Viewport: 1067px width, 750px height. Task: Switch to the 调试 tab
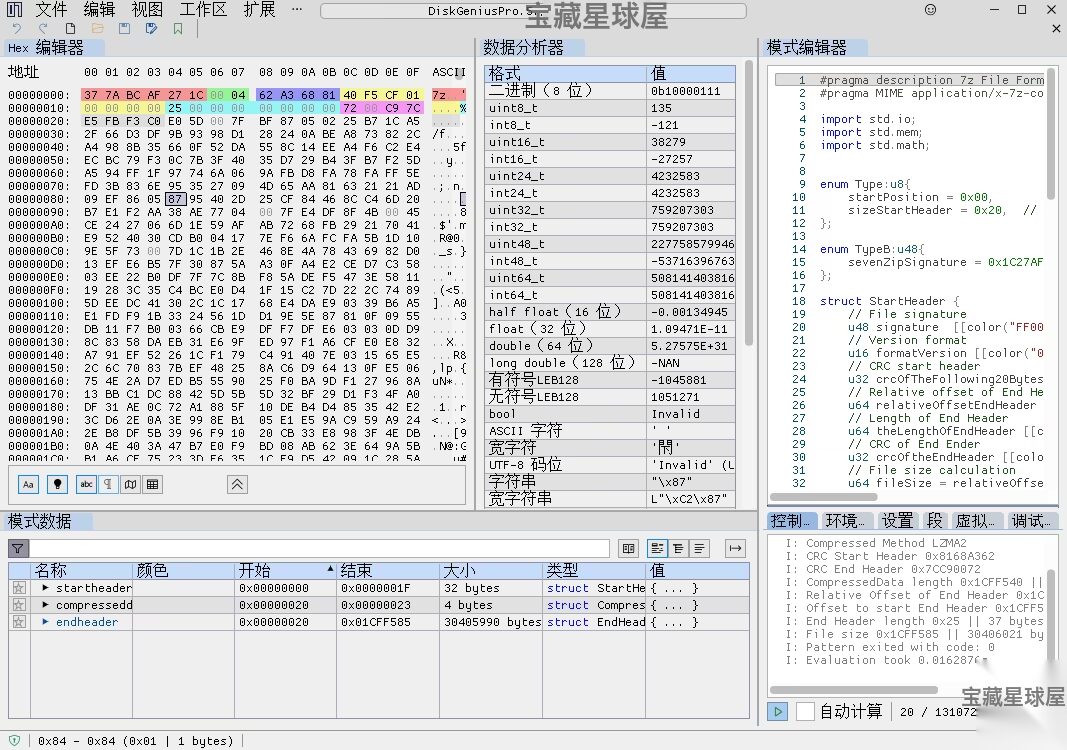[x=1031, y=521]
